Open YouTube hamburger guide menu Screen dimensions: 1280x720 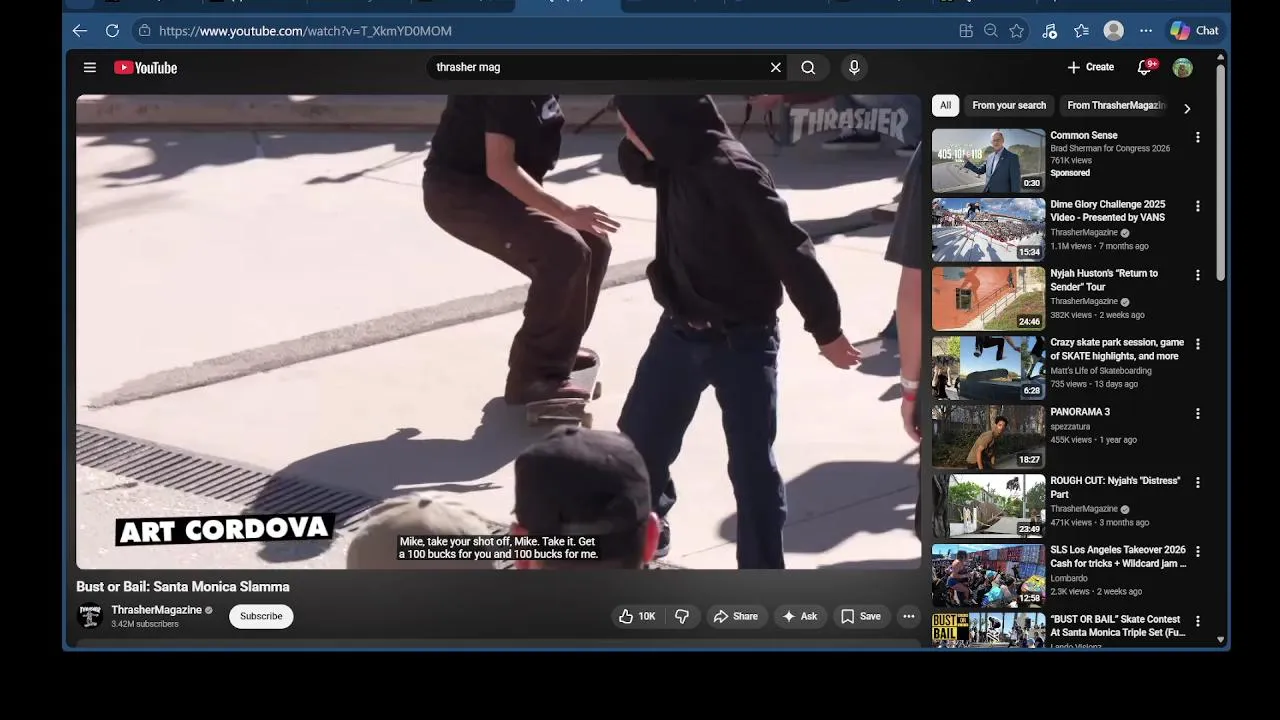pos(90,67)
